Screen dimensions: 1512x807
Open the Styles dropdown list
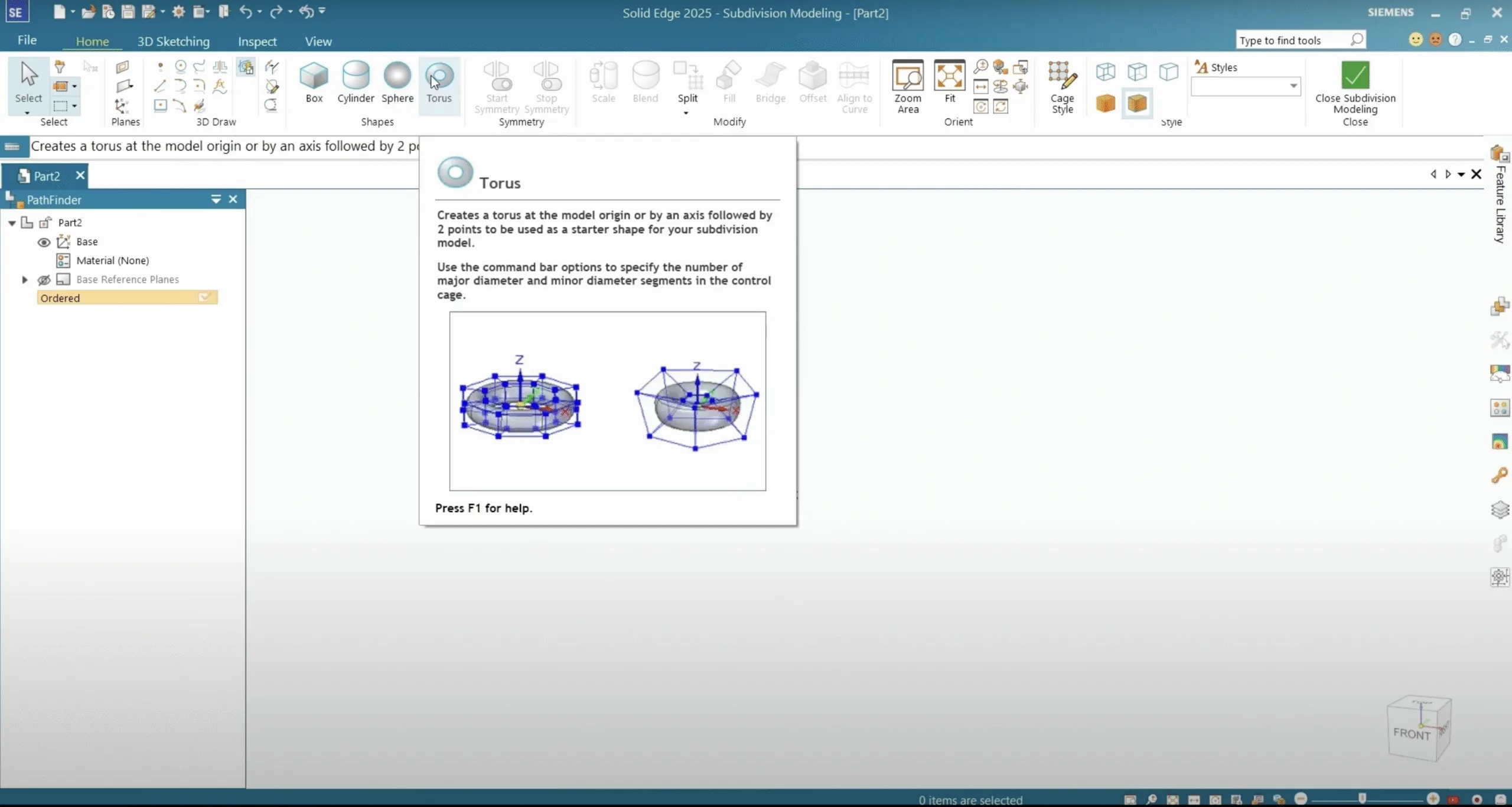click(x=1293, y=86)
